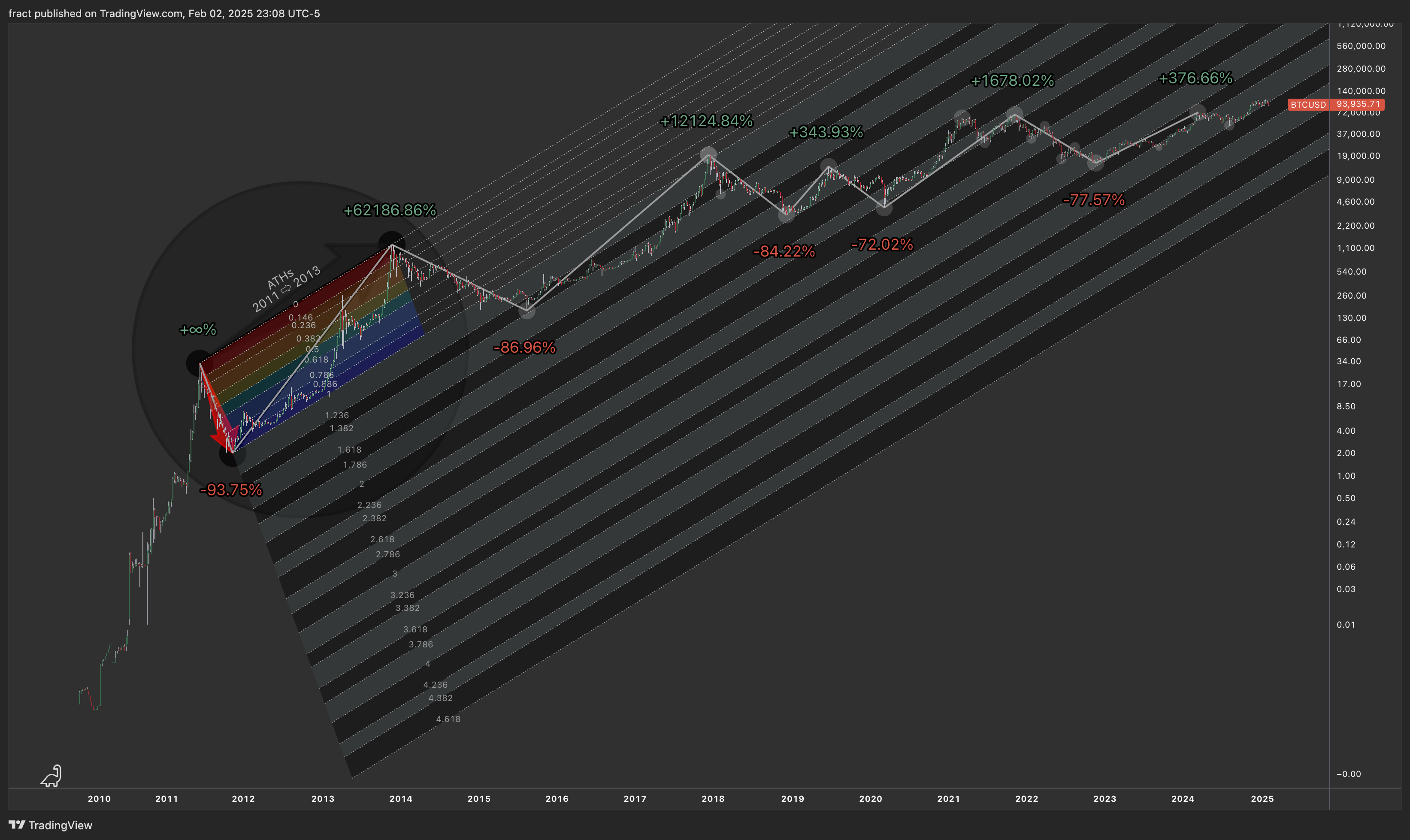Screen dimensions: 1410x840
Task: Click the 2.618 fib channel level label
Action: click(x=382, y=539)
